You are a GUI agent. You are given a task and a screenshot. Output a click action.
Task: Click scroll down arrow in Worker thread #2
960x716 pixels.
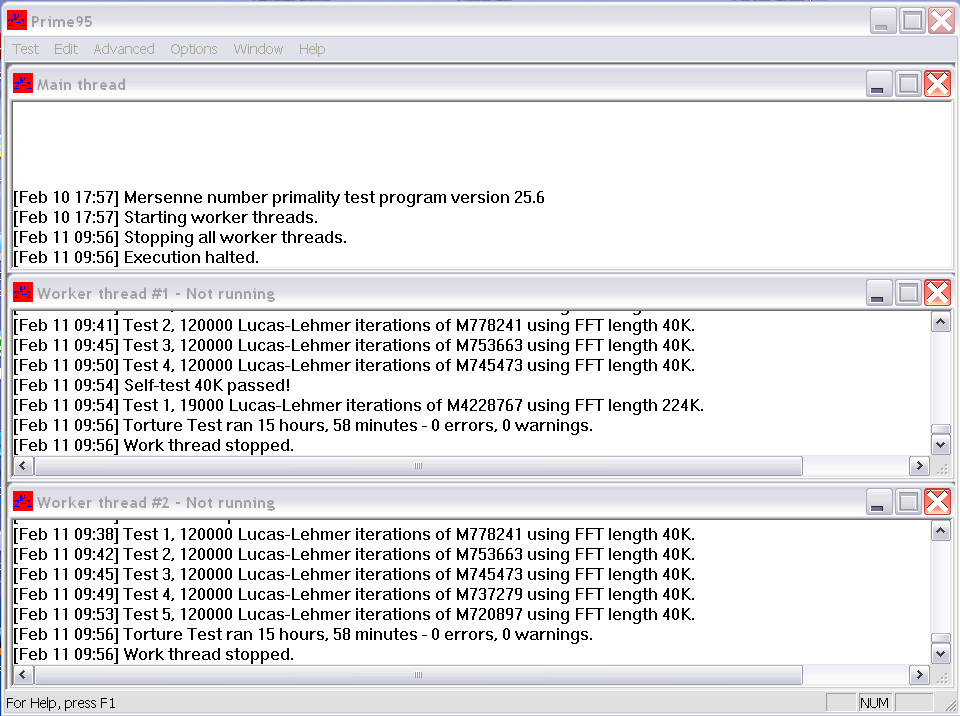(940, 654)
